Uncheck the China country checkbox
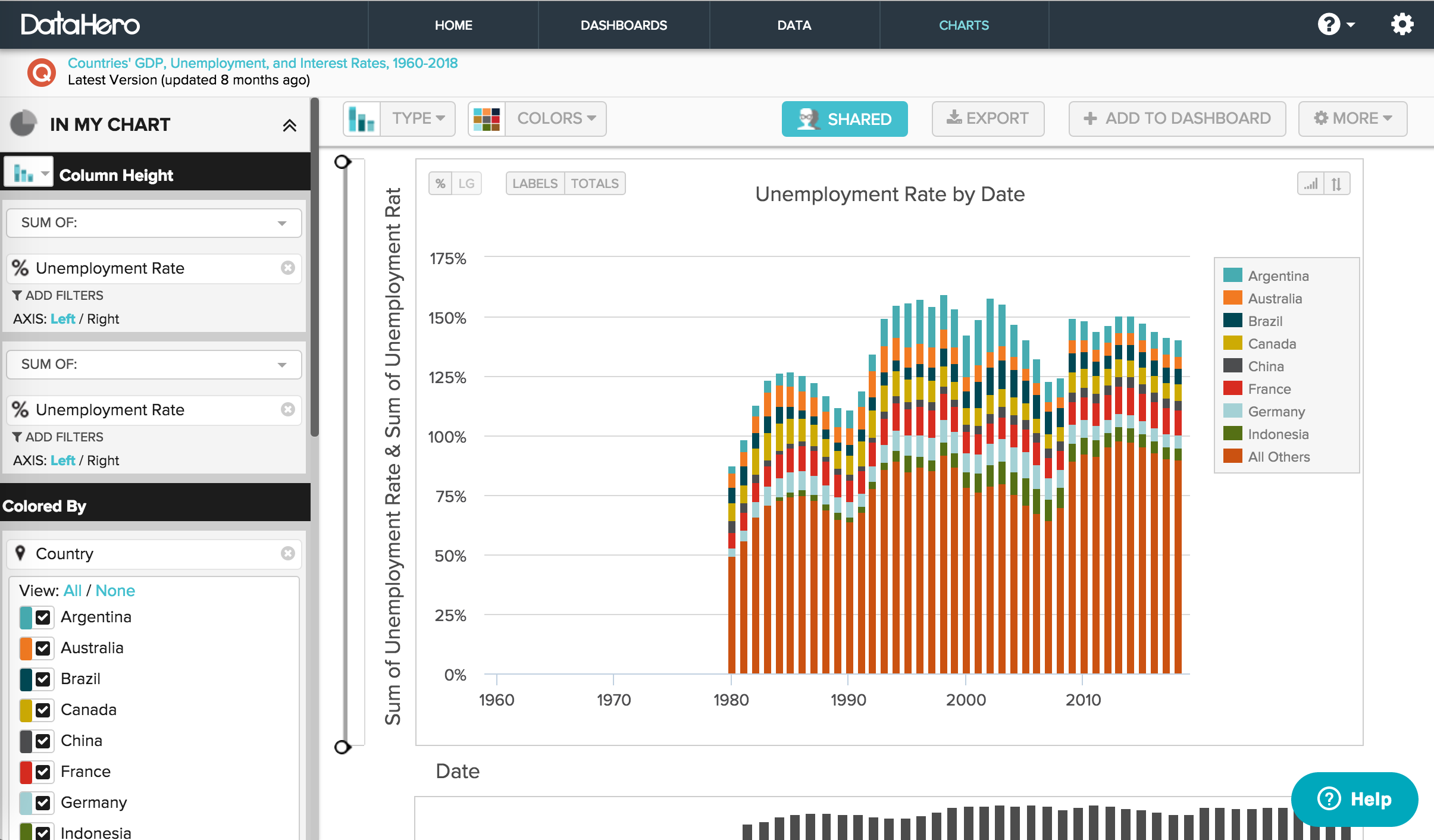The image size is (1434, 840). pyautogui.click(x=42, y=741)
